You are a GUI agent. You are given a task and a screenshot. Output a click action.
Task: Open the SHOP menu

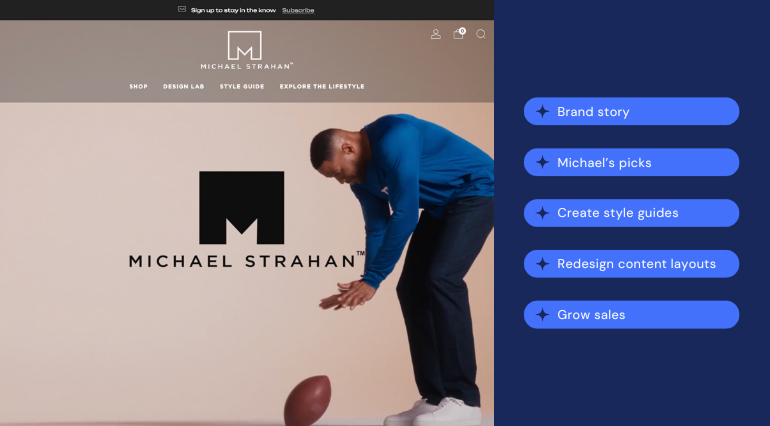pyautogui.click(x=138, y=87)
